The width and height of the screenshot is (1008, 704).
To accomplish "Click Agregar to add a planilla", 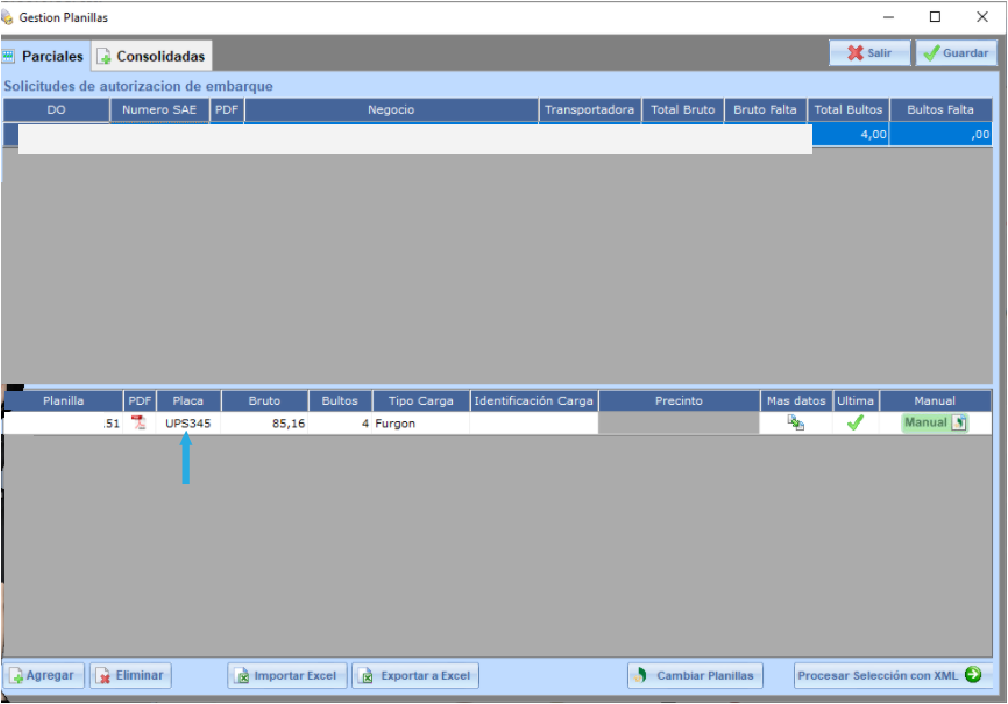I will tap(43, 676).
